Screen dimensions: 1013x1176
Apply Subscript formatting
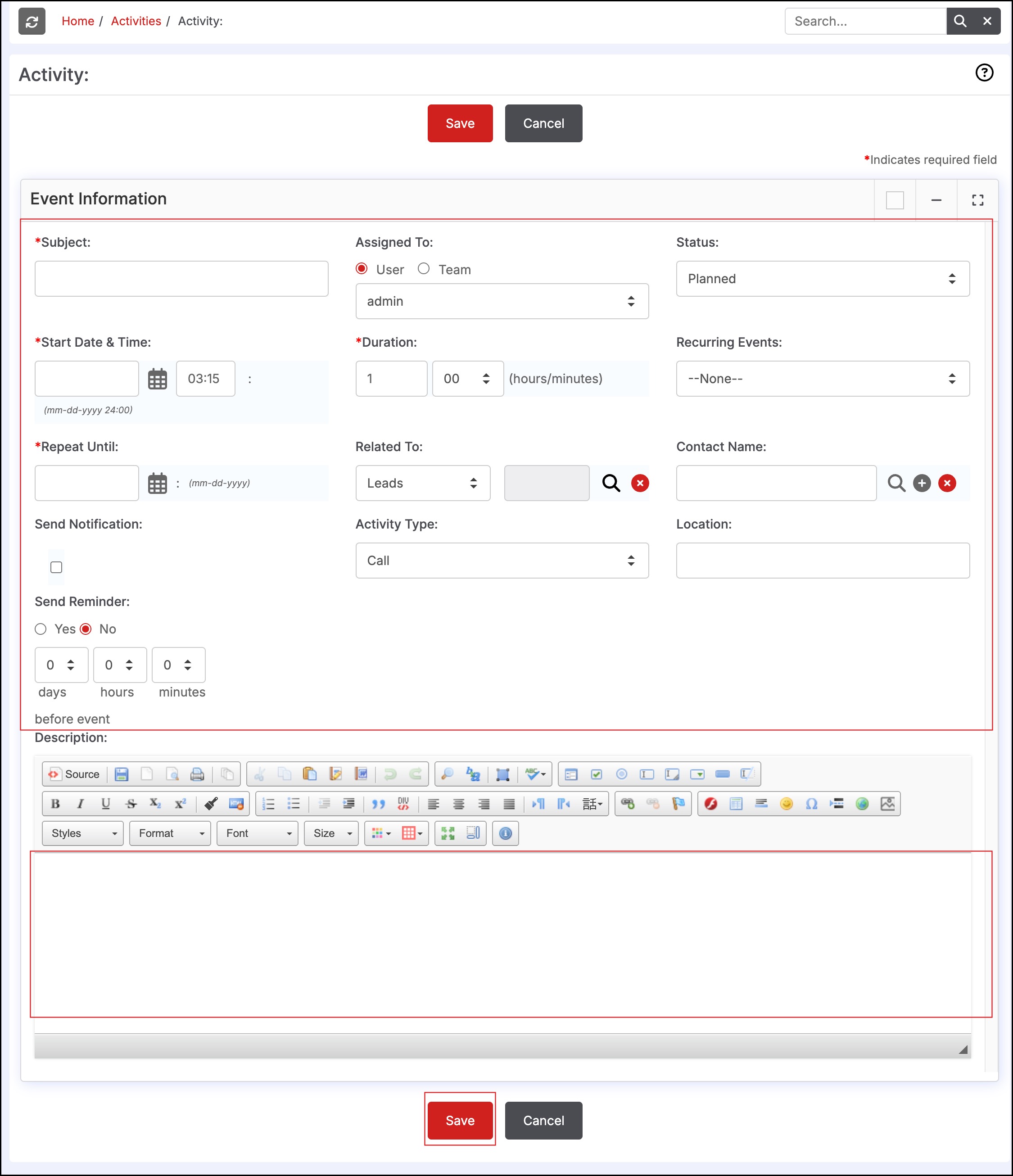coord(155,804)
